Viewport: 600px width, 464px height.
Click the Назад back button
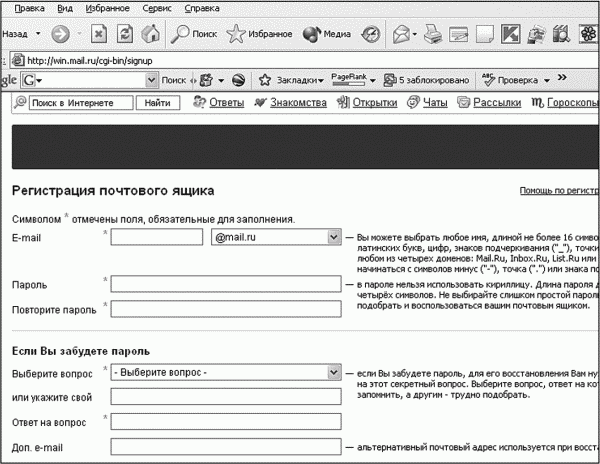tap(15, 34)
